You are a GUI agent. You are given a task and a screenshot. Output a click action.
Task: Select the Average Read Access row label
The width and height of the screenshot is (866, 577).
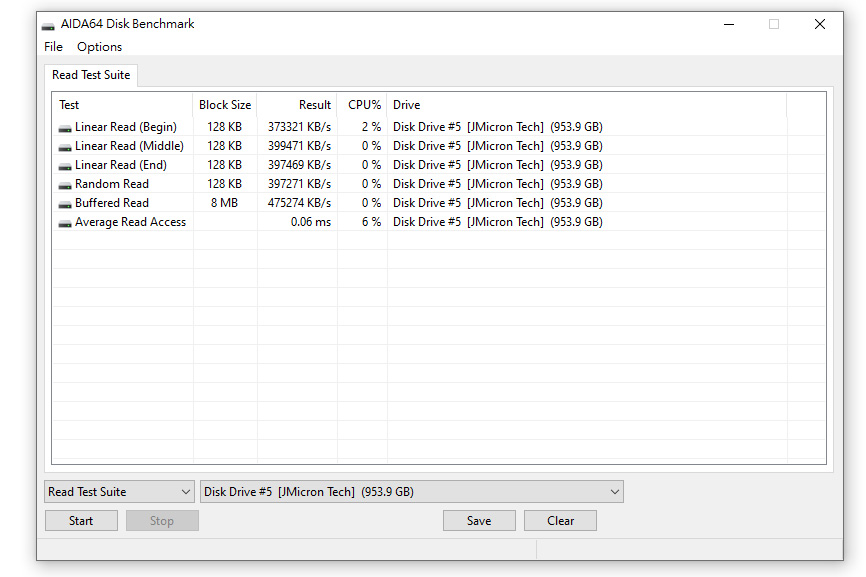coord(130,221)
